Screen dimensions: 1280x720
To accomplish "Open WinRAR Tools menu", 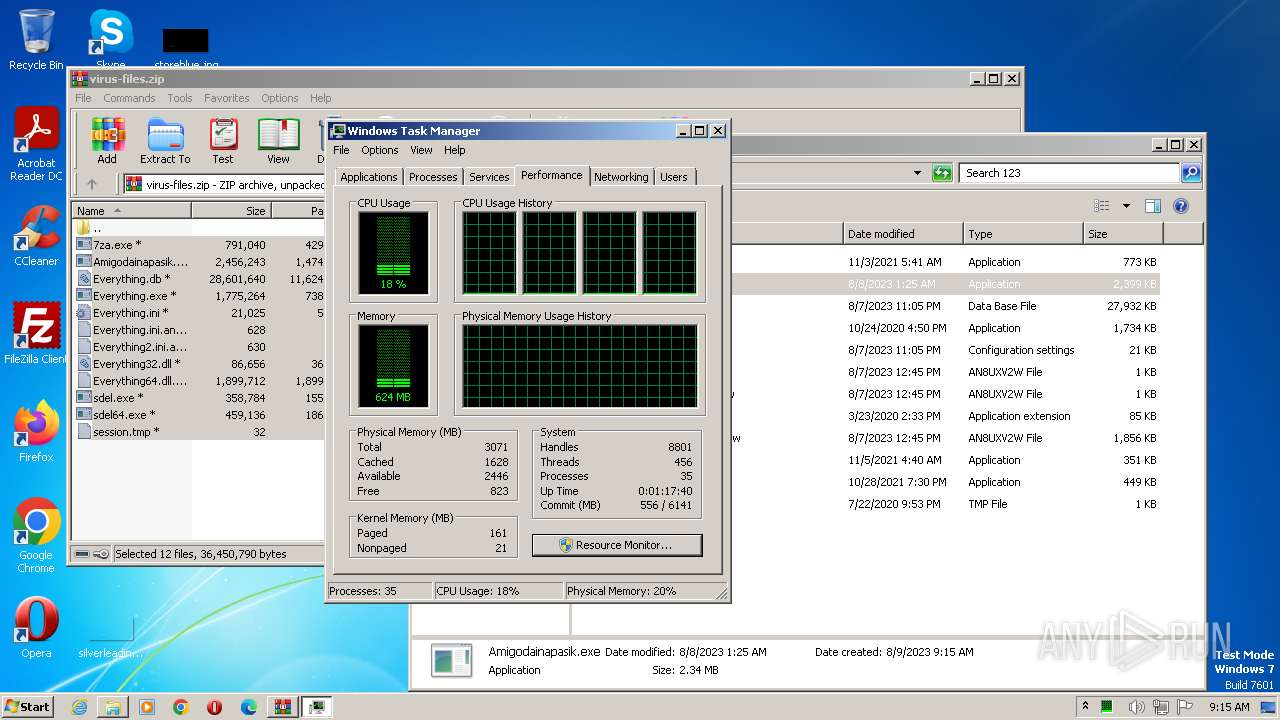I will 180,98.
